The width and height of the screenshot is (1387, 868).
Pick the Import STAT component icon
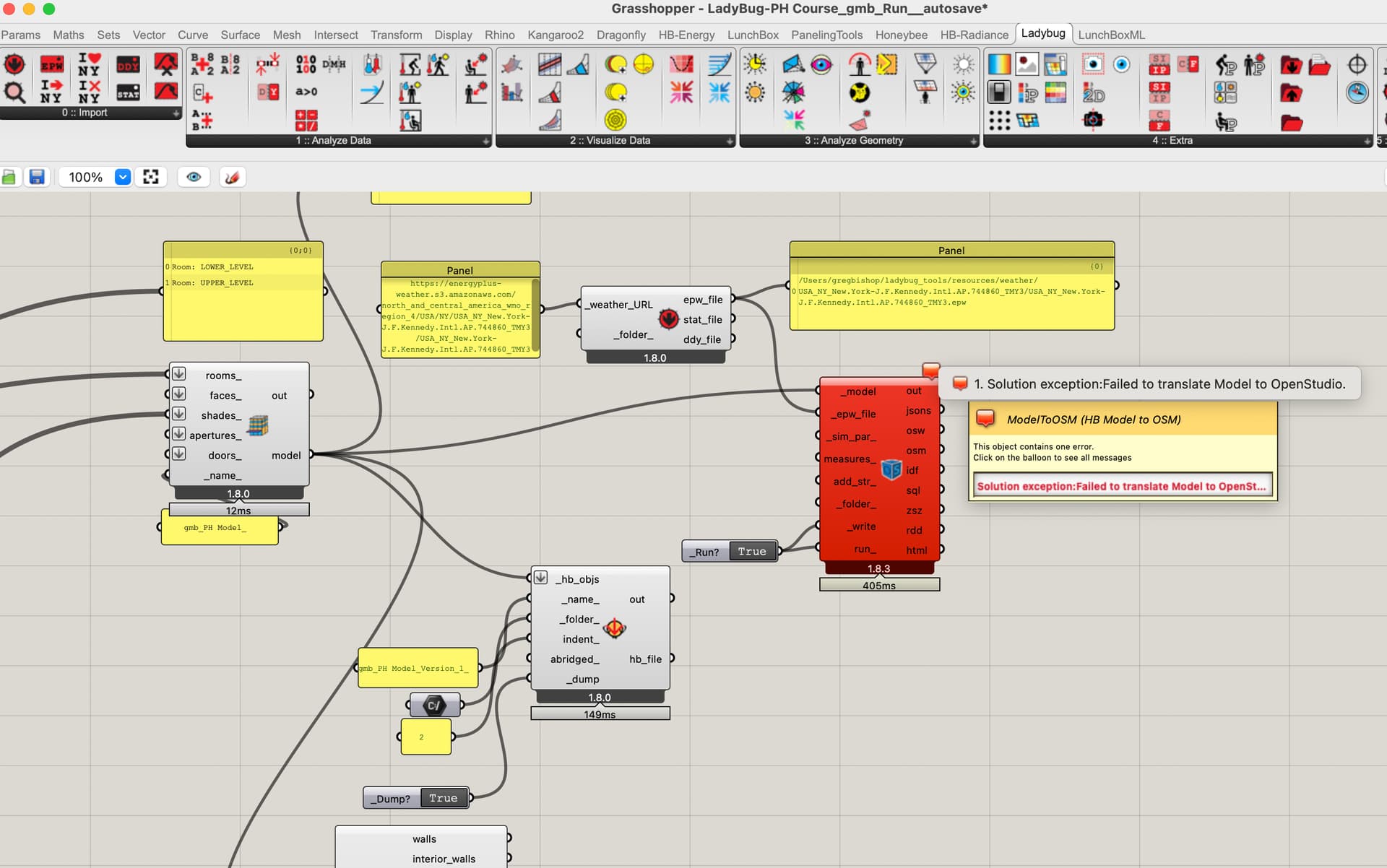pos(128,92)
